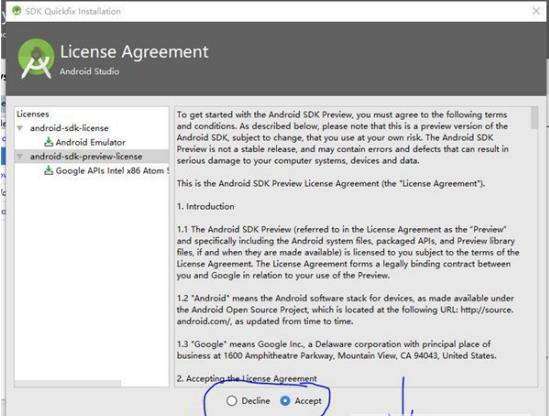Select the Decline radio button

[231, 401]
